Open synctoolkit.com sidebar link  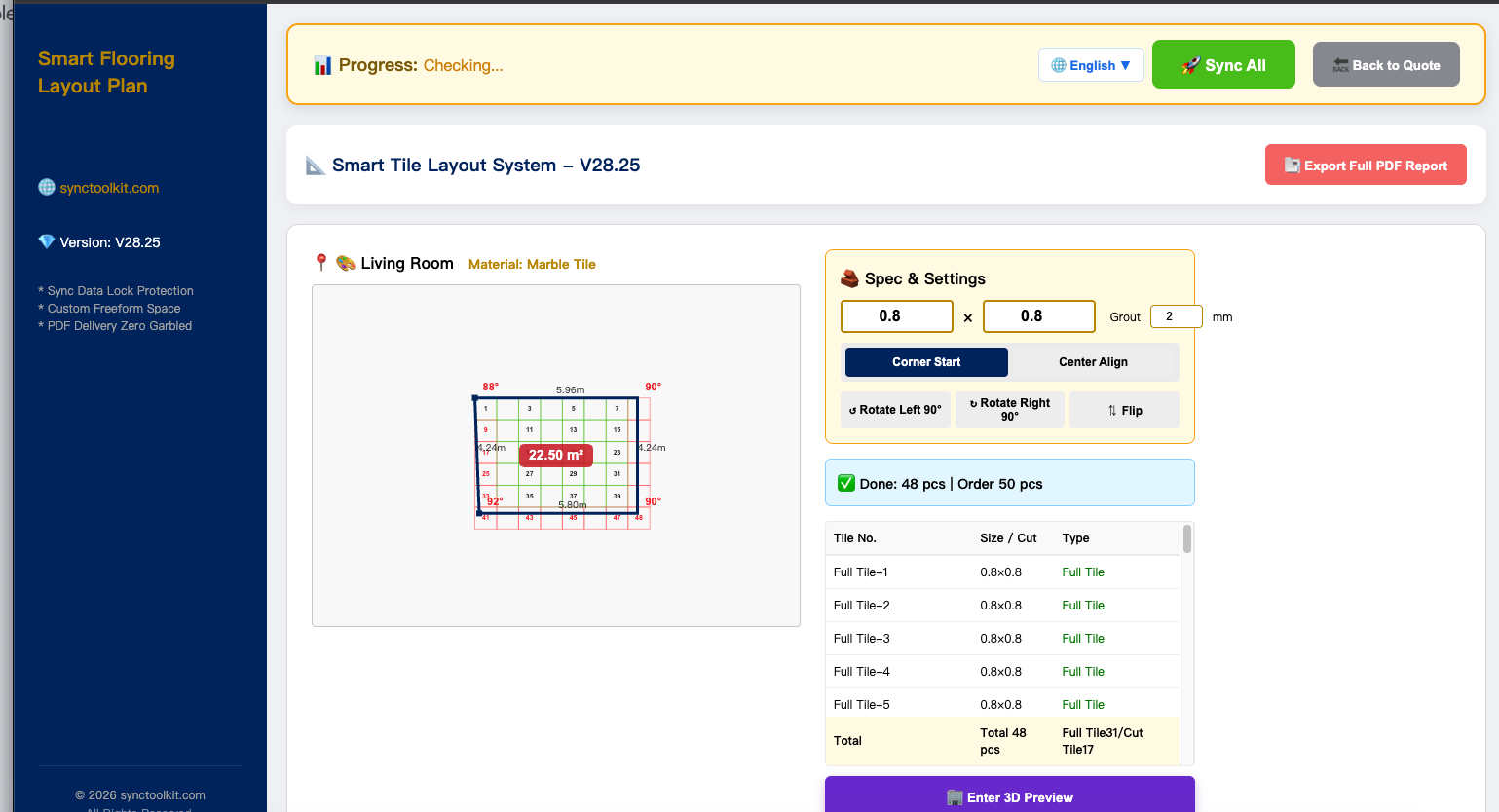109,188
